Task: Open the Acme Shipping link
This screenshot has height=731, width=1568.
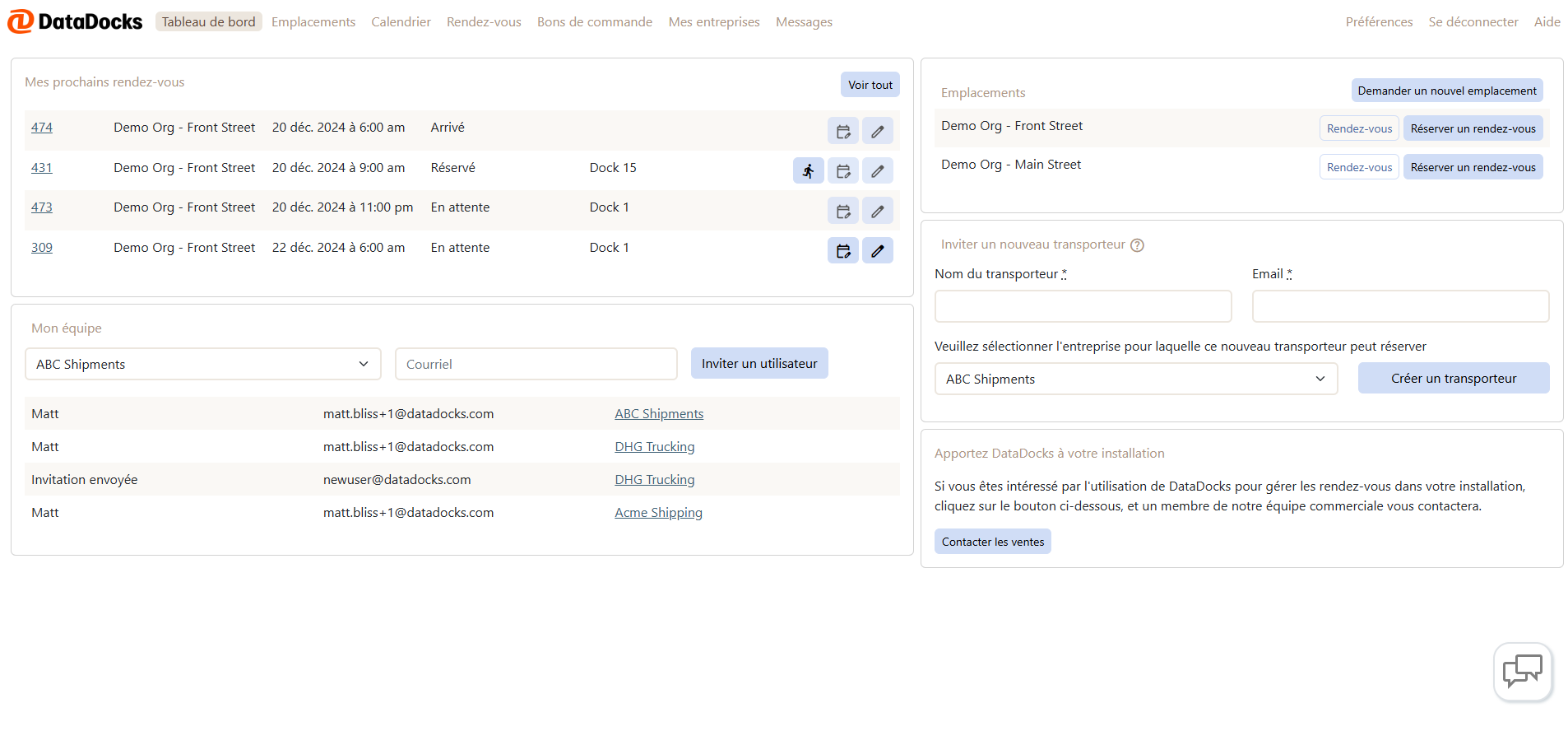Action: pyautogui.click(x=659, y=512)
